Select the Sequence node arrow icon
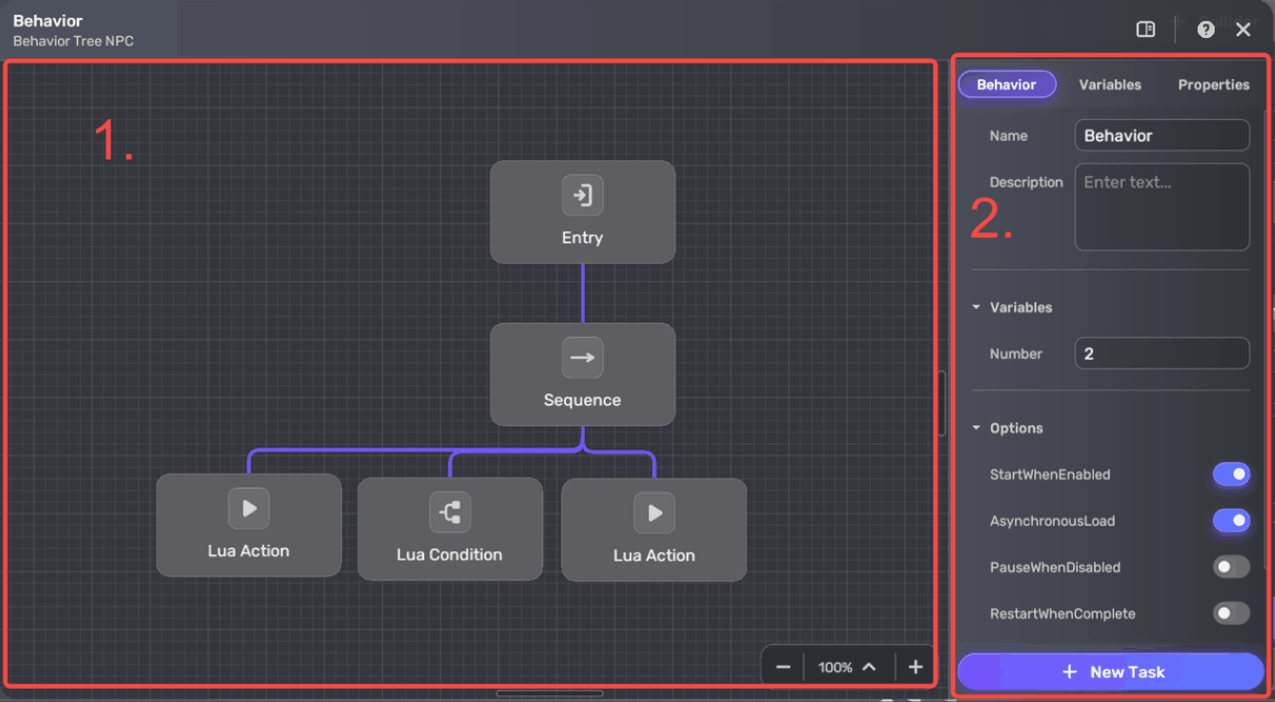 [x=582, y=358]
